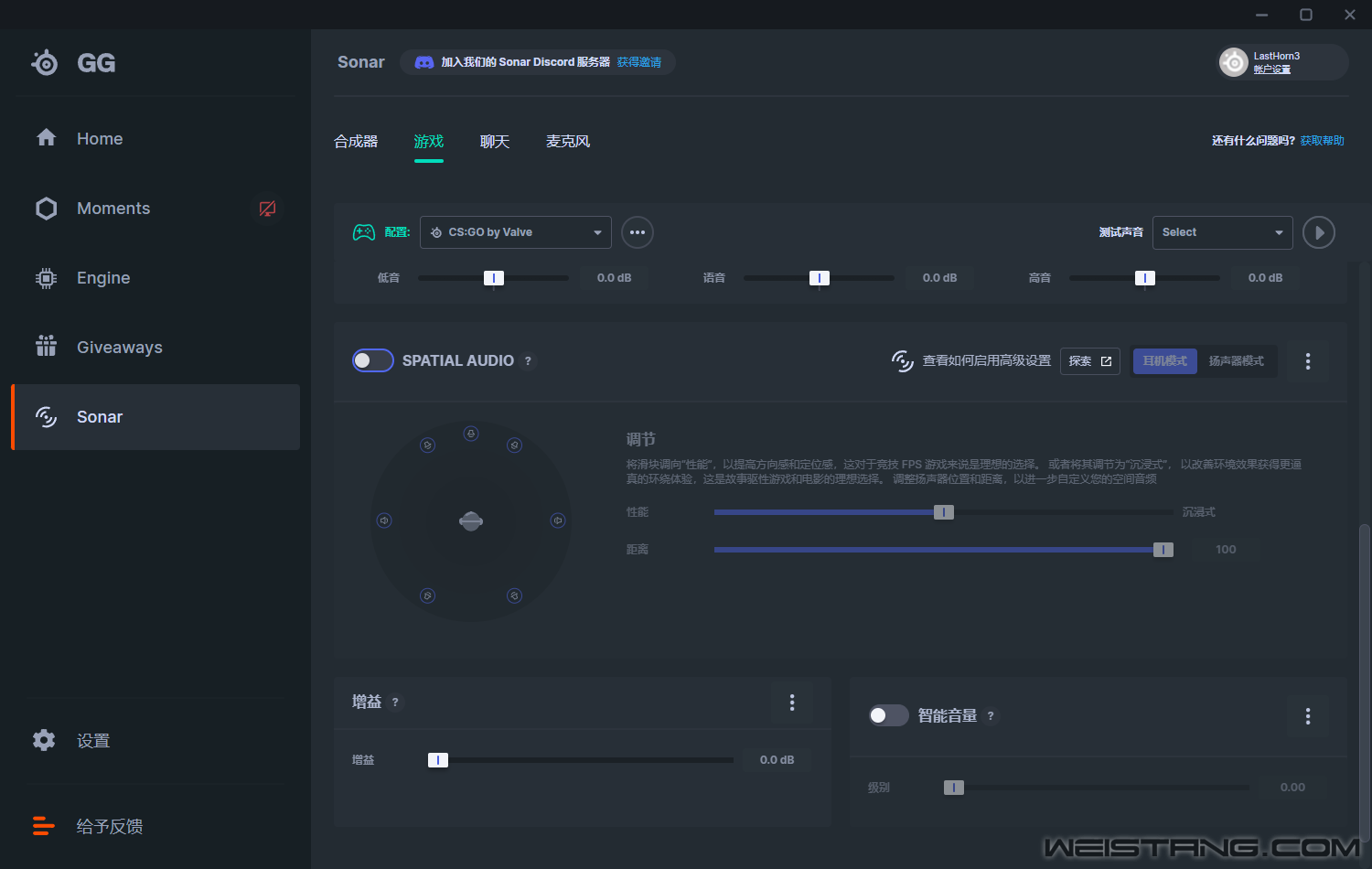Image resolution: width=1372 pixels, height=869 pixels.
Task: Open the 智能音量 three-dot menu
Action: [1308, 716]
